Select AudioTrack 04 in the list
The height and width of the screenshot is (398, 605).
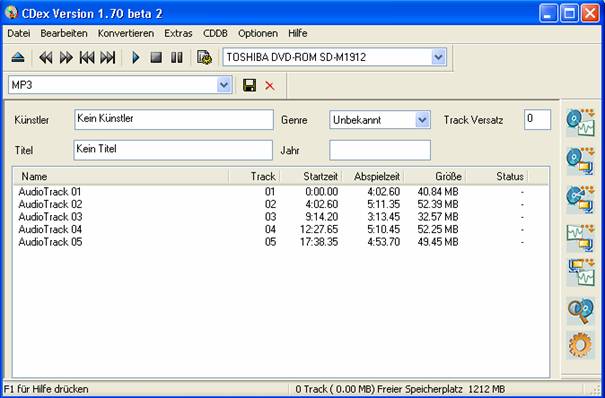click(50, 229)
